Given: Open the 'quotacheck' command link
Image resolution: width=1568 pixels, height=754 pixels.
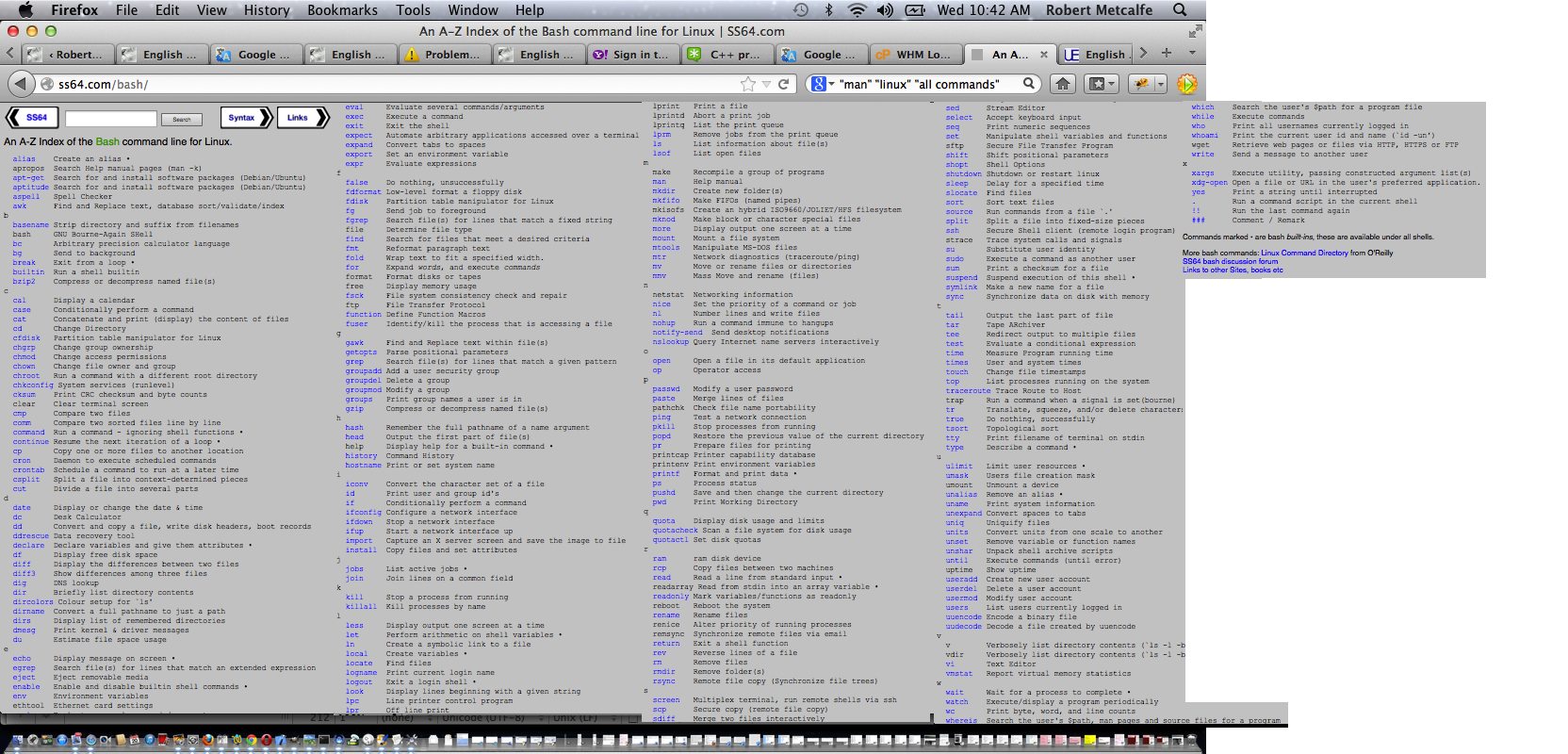Looking at the screenshot, I should click(x=675, y=531).
